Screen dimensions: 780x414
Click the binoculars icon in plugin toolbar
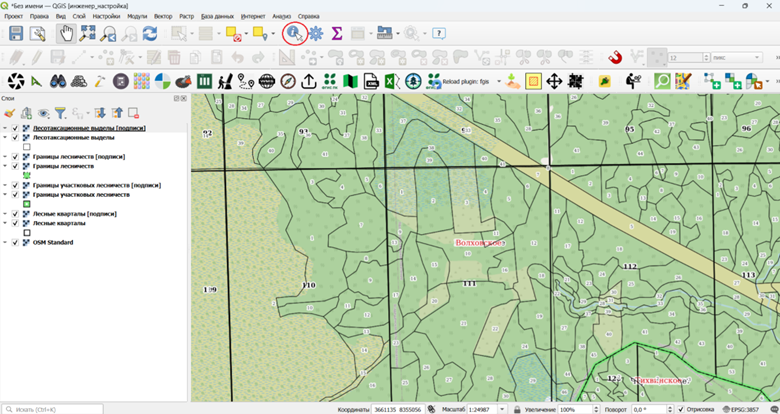(58, 81)
